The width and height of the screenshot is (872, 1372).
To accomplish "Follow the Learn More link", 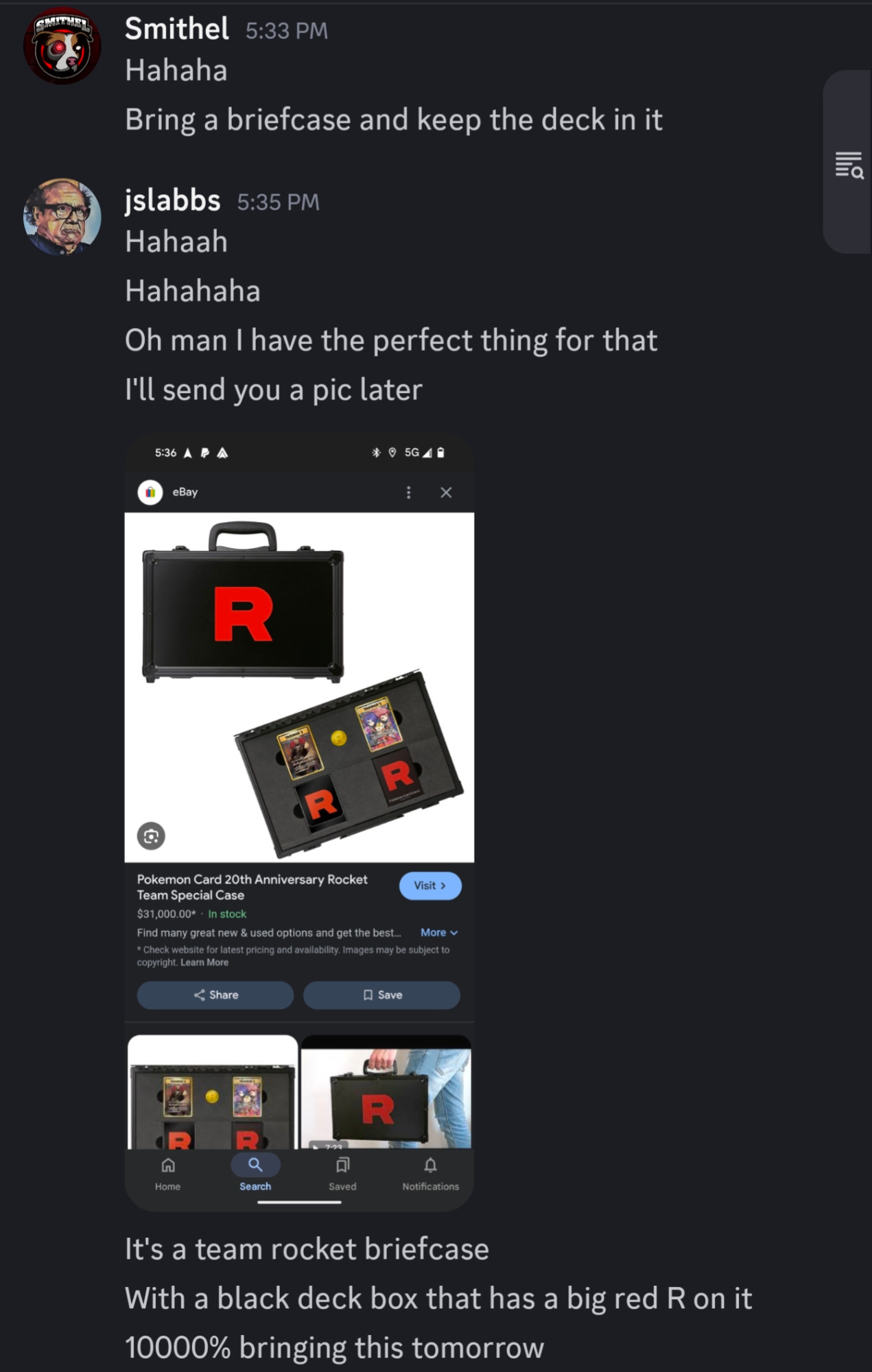I will pos(204,962).
